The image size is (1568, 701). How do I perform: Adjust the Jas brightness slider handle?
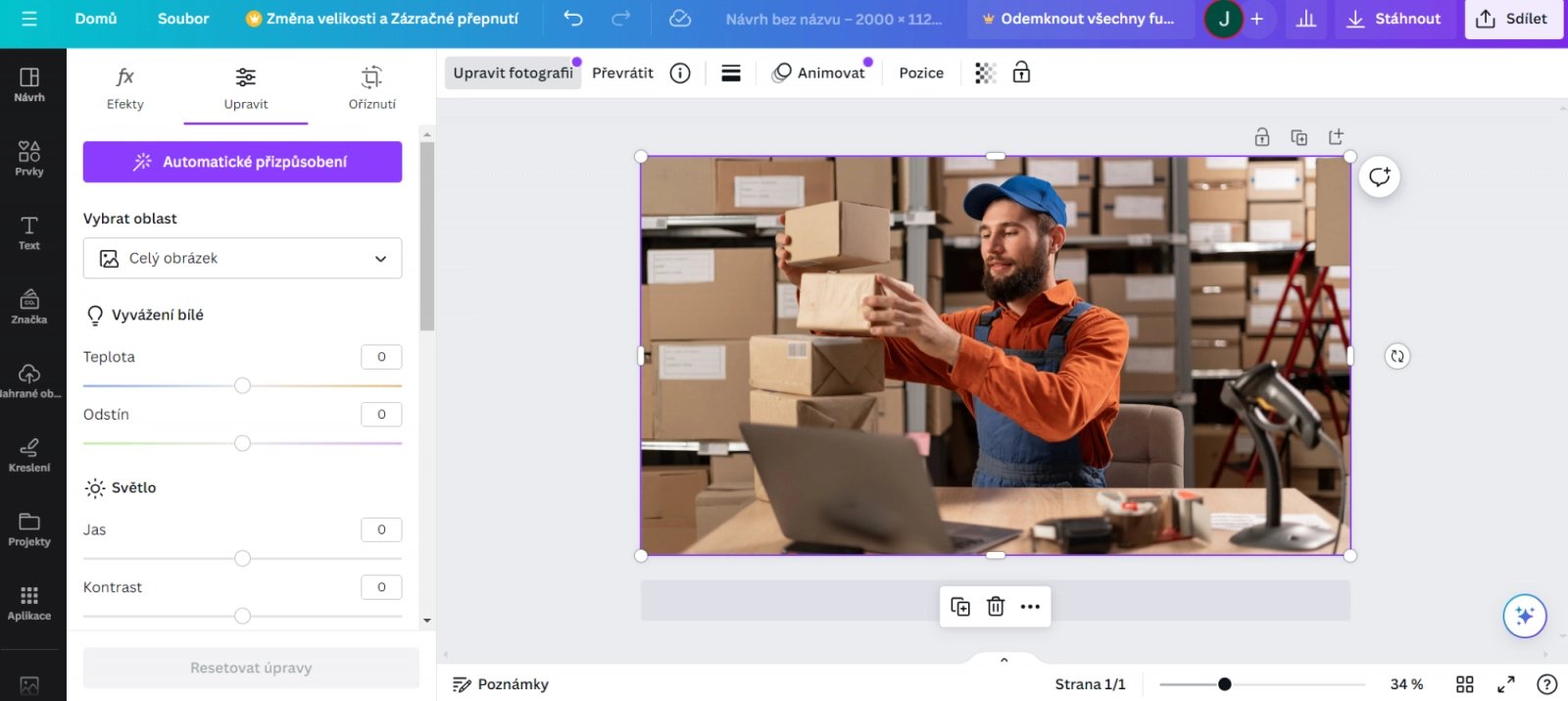coord(242,558)
